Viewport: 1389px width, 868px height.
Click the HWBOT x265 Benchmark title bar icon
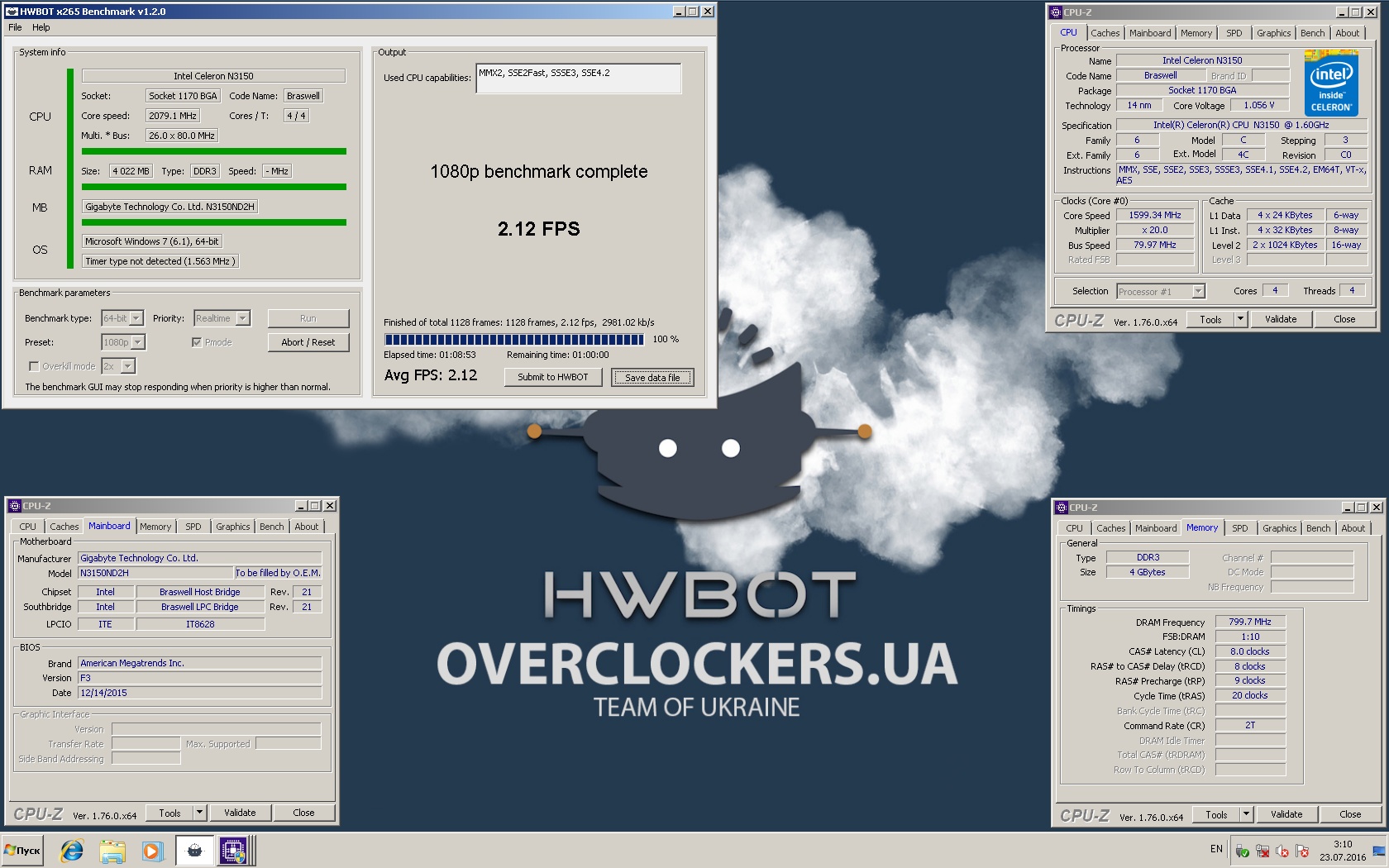point(12,12)
